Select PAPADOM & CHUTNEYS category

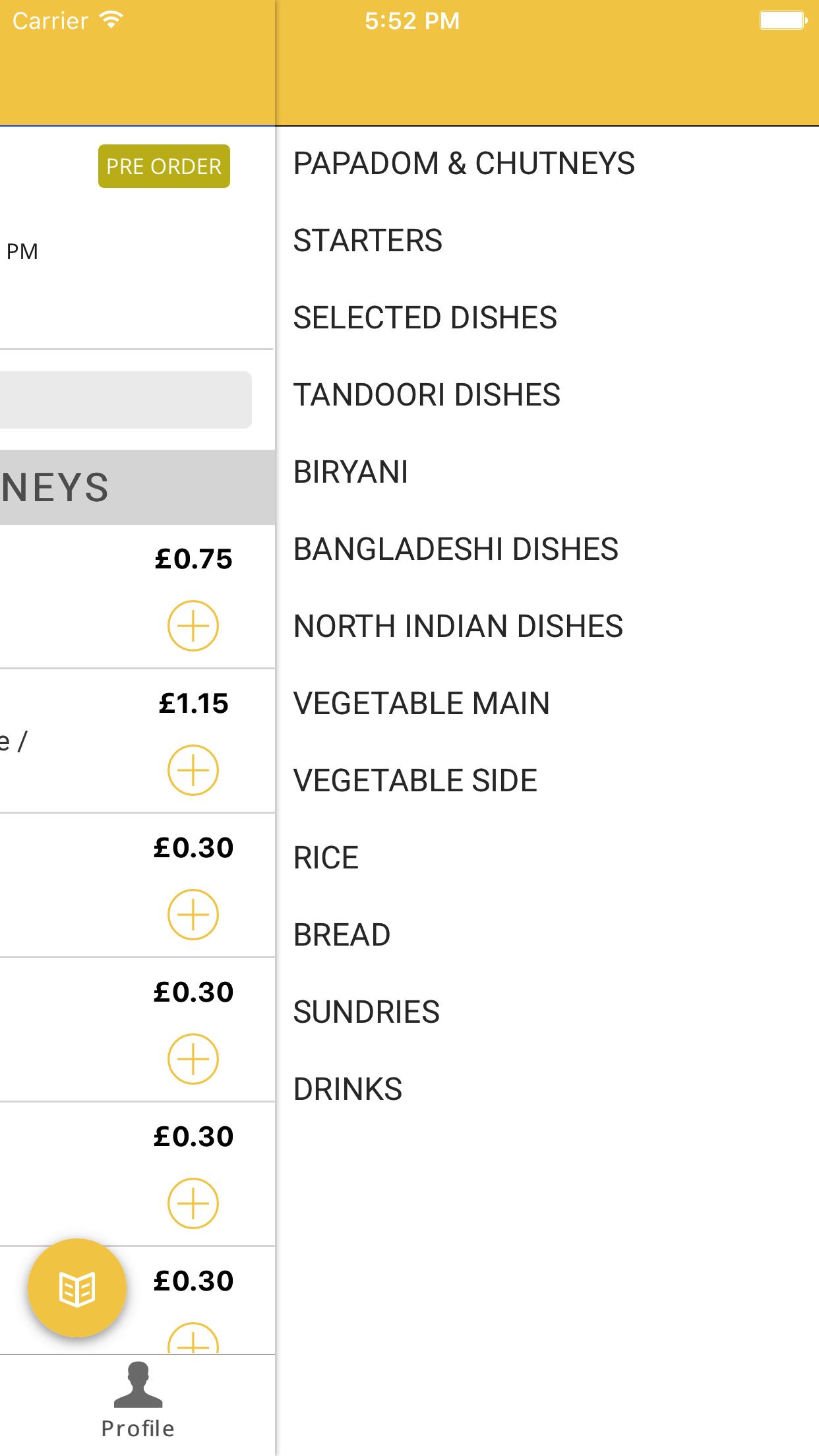(464, 164)
